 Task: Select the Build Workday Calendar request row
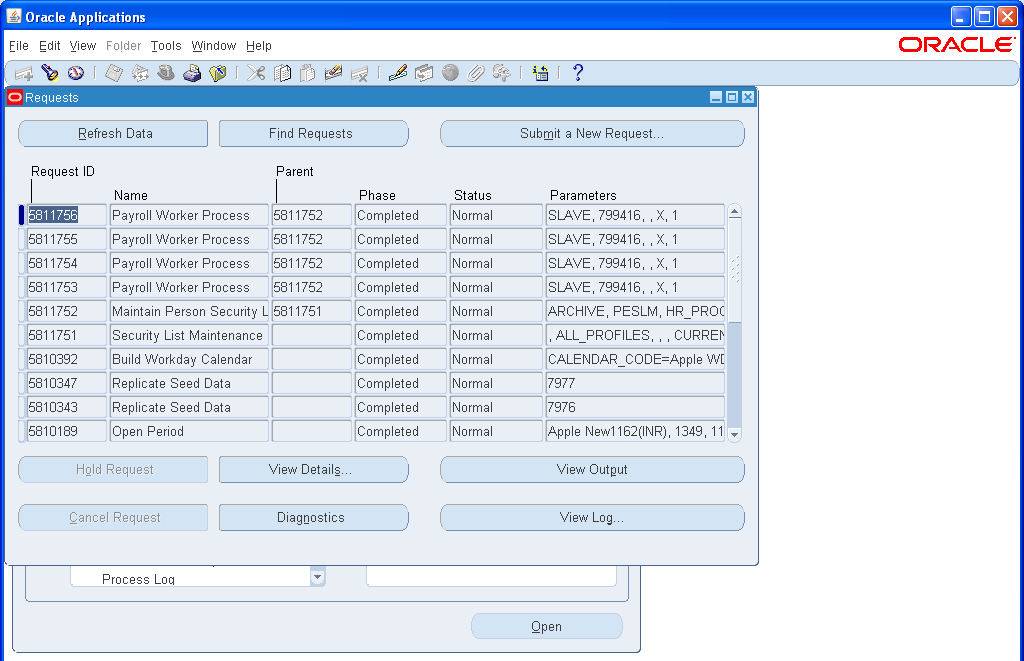[x=188, y=359]
